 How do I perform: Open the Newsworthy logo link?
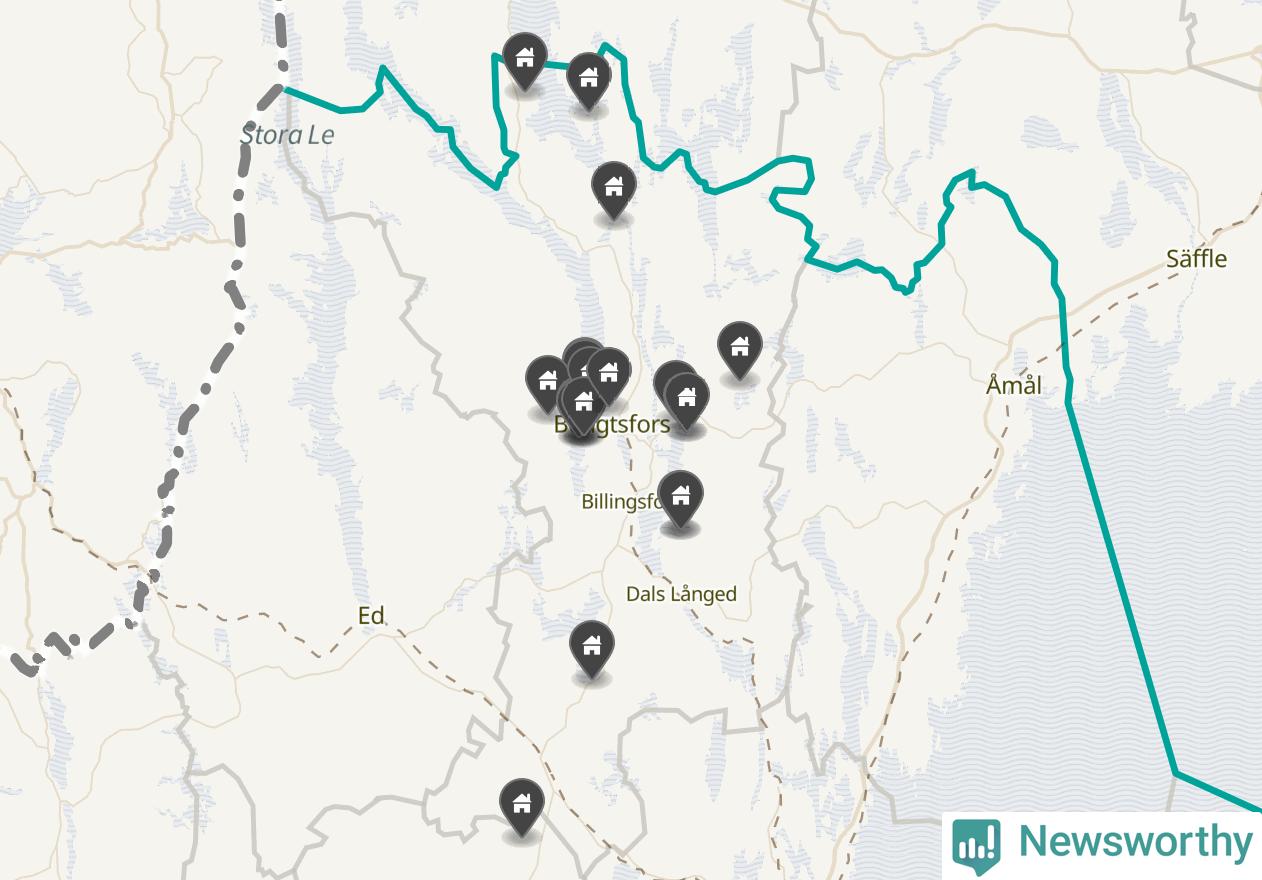(1102, 845)
